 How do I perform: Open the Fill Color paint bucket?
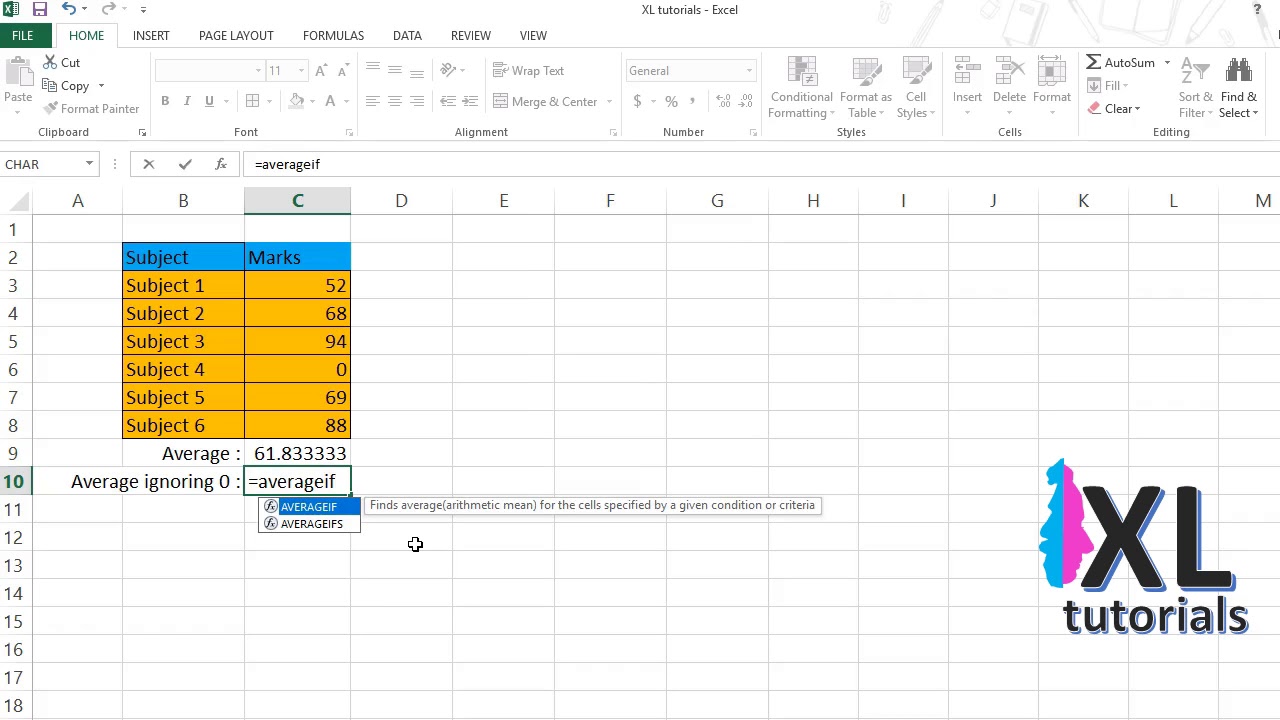tap(296, 101)
